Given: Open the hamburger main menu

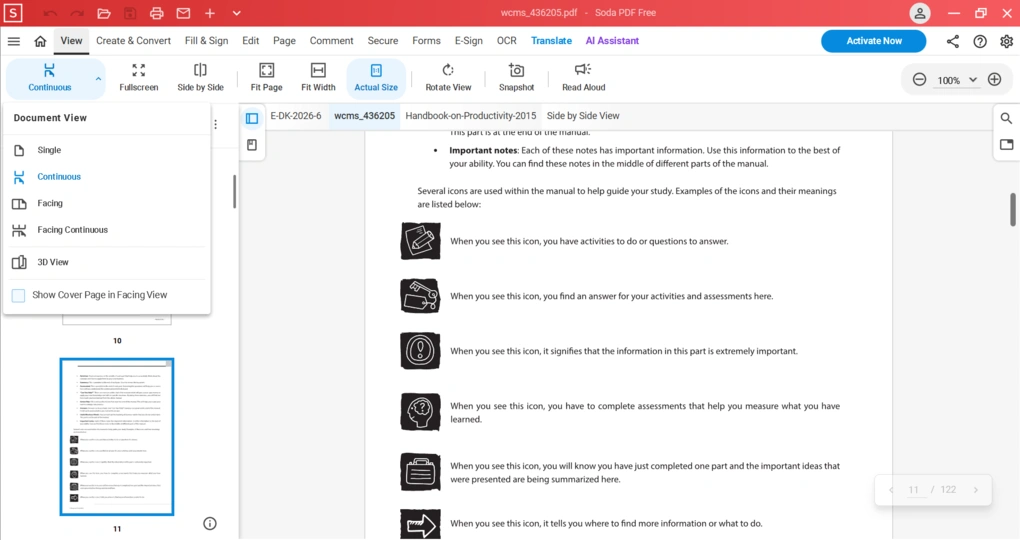Looking at the screenshot, I should click(x=14, y=41).
